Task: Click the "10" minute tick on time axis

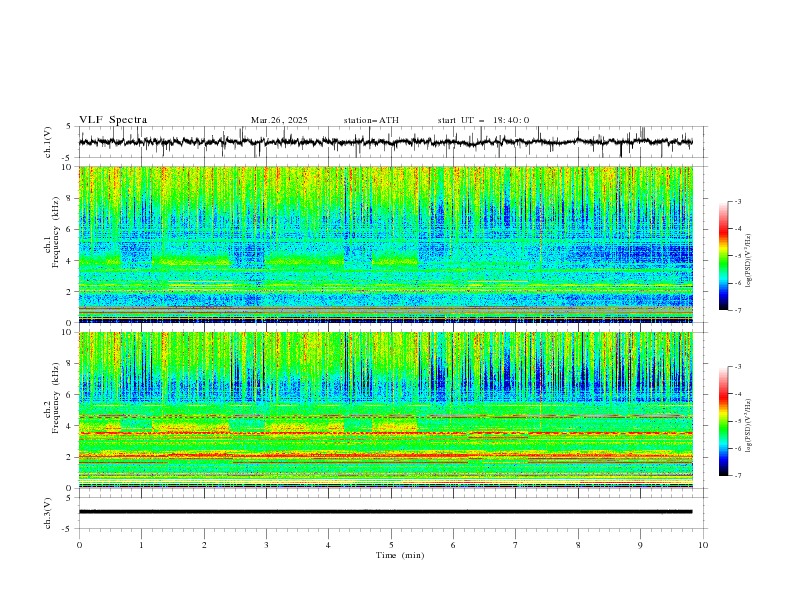Action: [x=703, y=545]
